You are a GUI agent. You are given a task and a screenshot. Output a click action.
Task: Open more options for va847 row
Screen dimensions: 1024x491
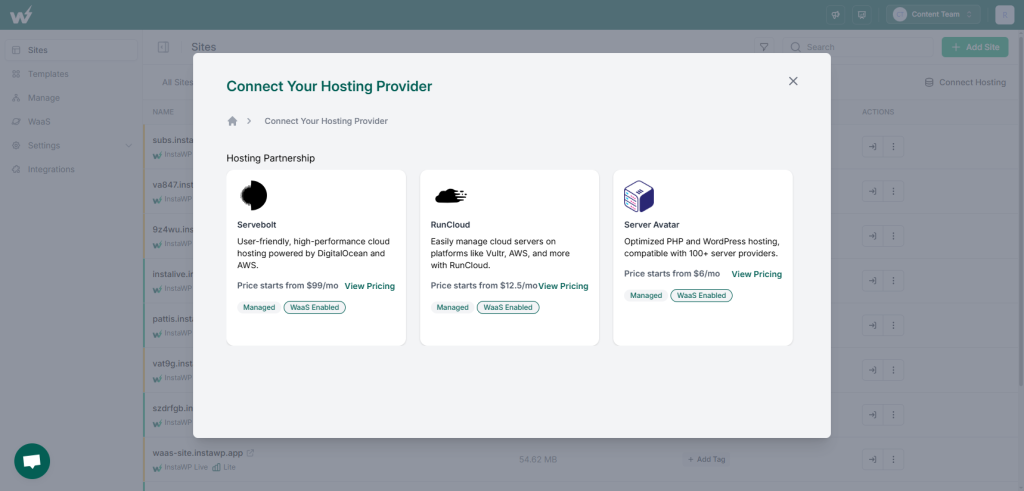893,191
